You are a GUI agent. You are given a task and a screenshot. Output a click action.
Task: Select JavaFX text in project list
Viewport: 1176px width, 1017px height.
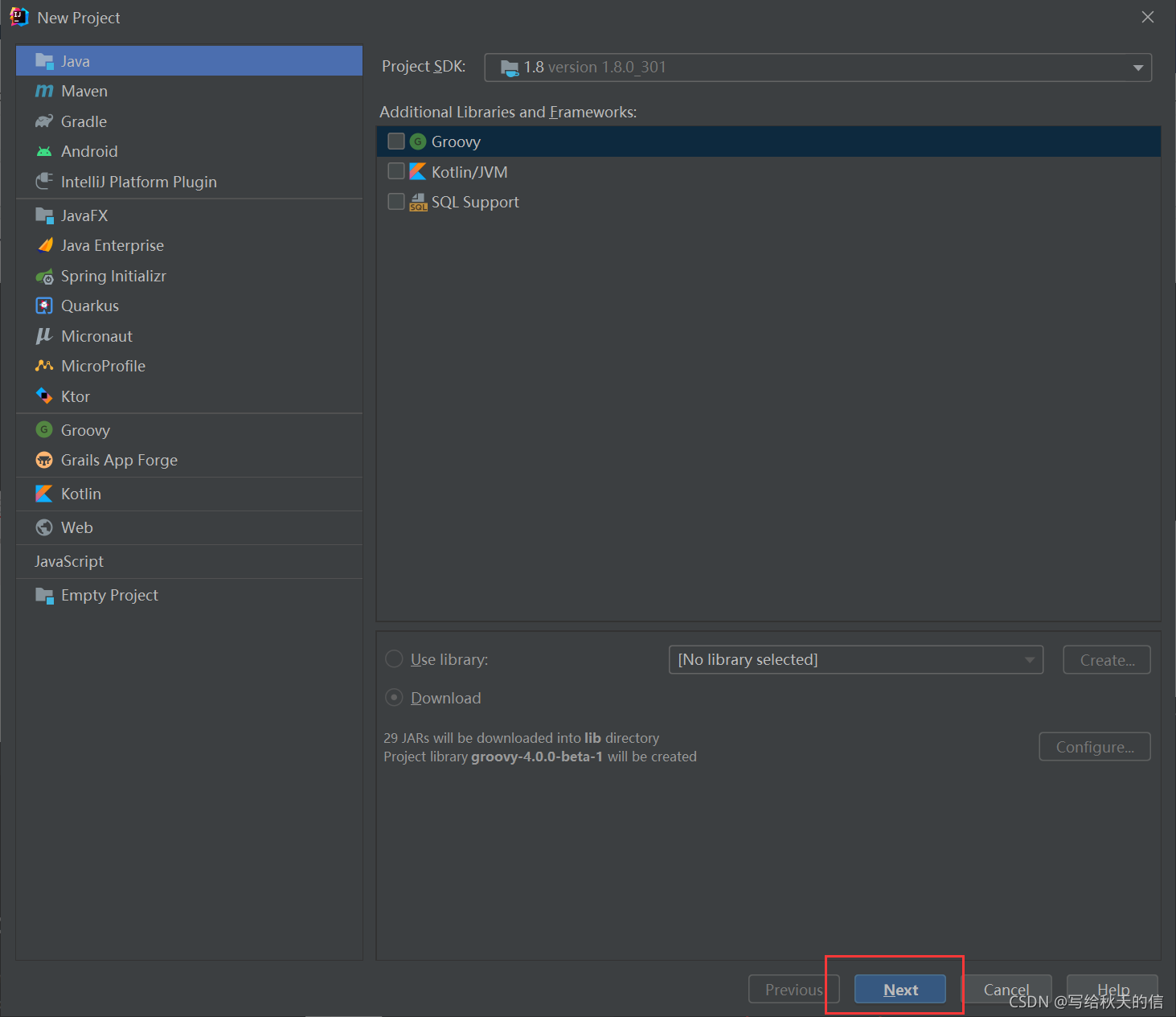(84, 215)
